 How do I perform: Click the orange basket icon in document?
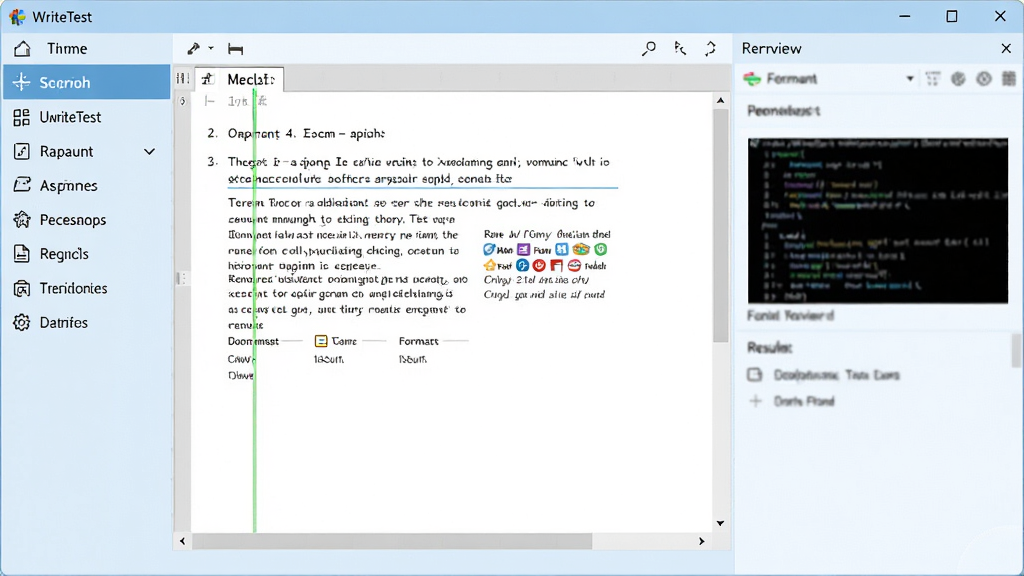581,249
